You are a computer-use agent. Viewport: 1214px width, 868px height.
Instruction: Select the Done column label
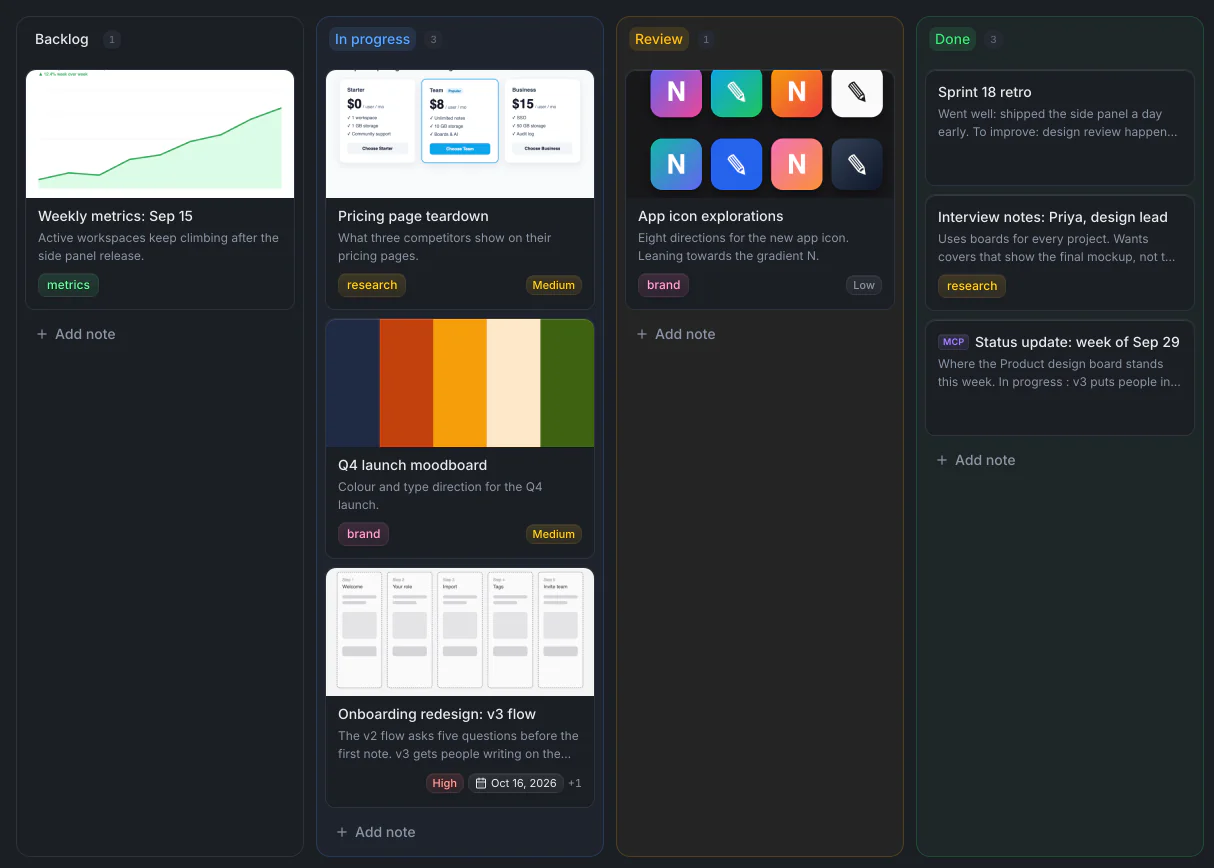coord(952,39)
